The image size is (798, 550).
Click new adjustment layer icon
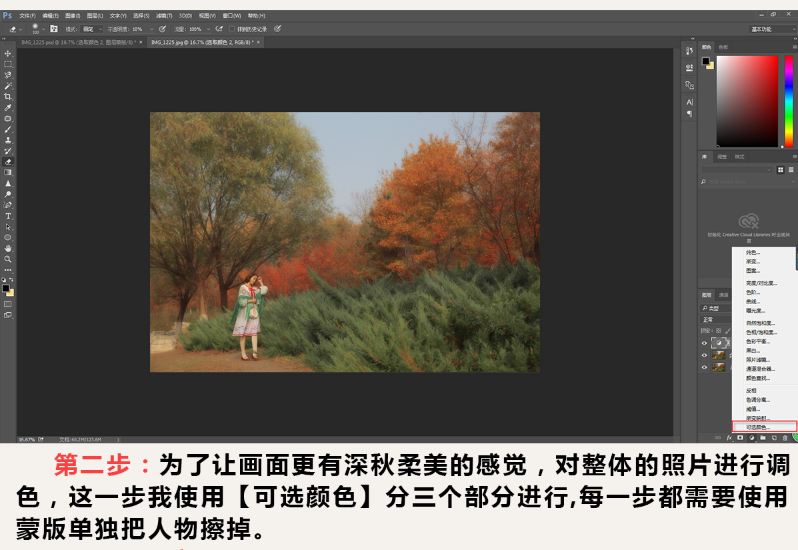(x=751, y=438)
